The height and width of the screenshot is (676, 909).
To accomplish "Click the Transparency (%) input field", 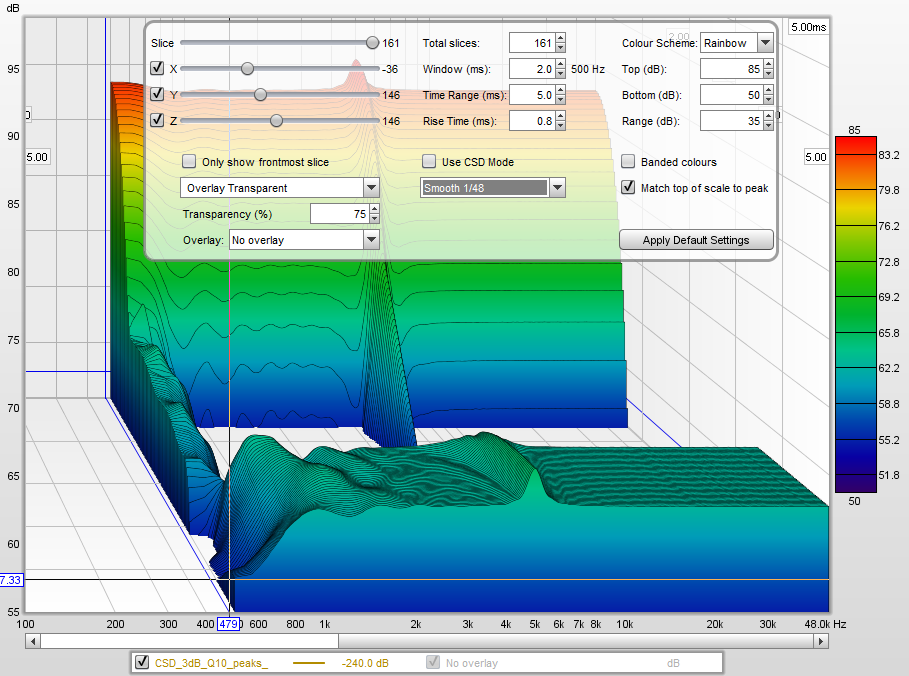I will pos(340,214).
